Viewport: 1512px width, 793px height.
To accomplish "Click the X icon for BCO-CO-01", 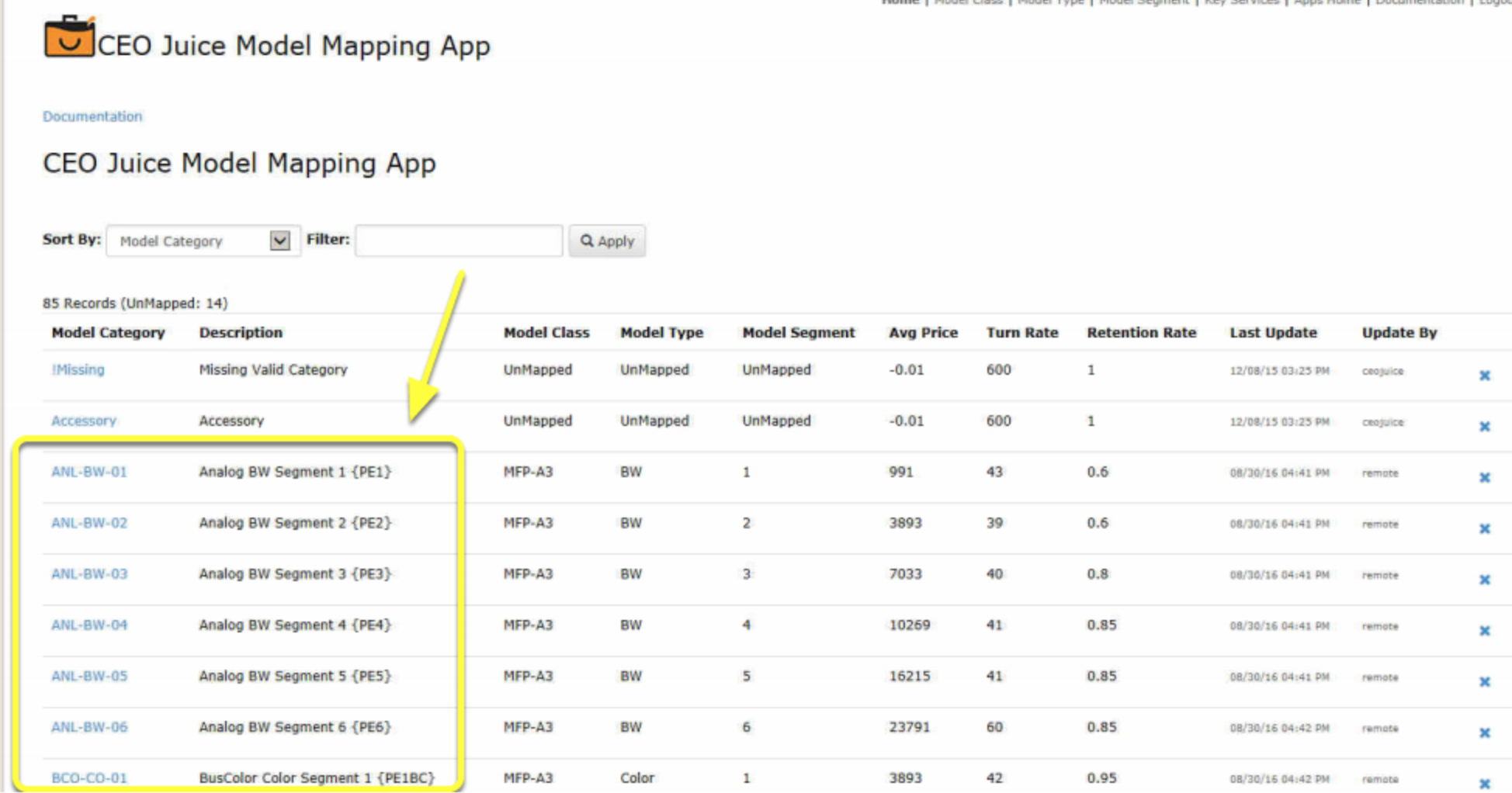I will click(1484, 784).
